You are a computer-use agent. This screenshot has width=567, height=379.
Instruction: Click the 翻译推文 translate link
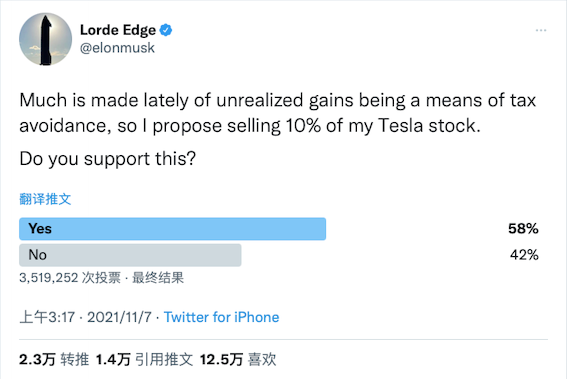pos(45,199)
